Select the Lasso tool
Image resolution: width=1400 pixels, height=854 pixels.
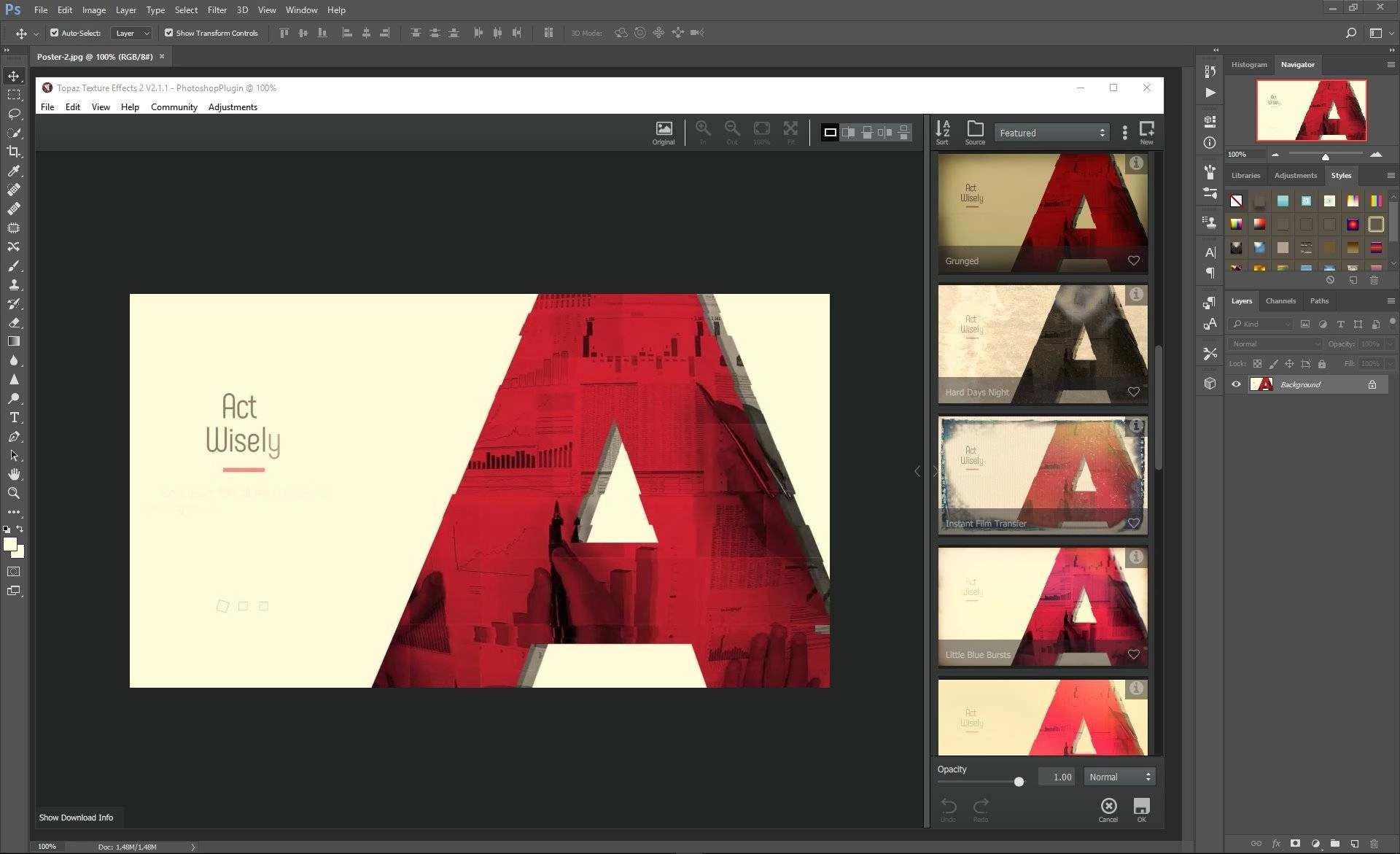click(14, 114)
